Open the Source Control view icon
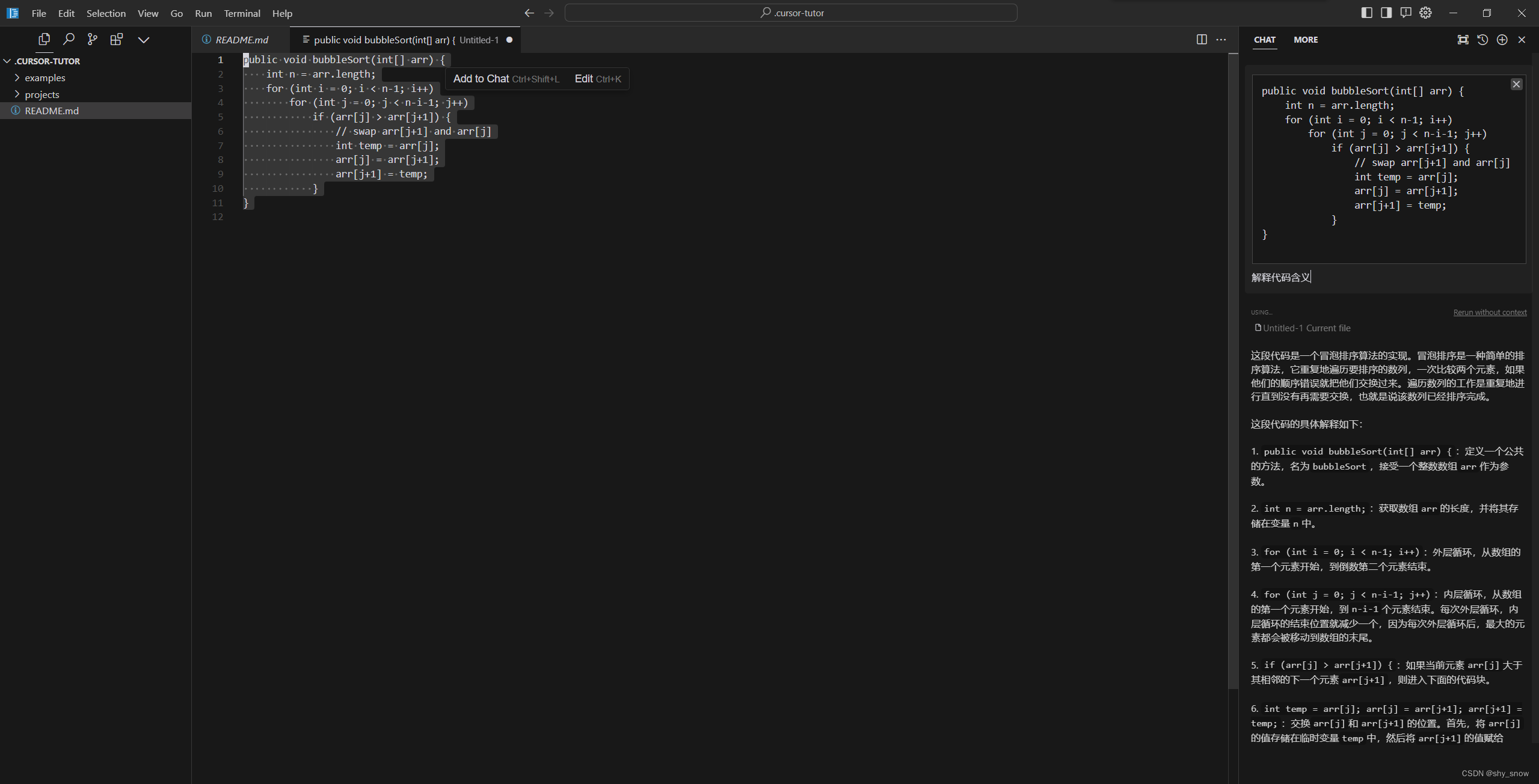 pos(92,40)
